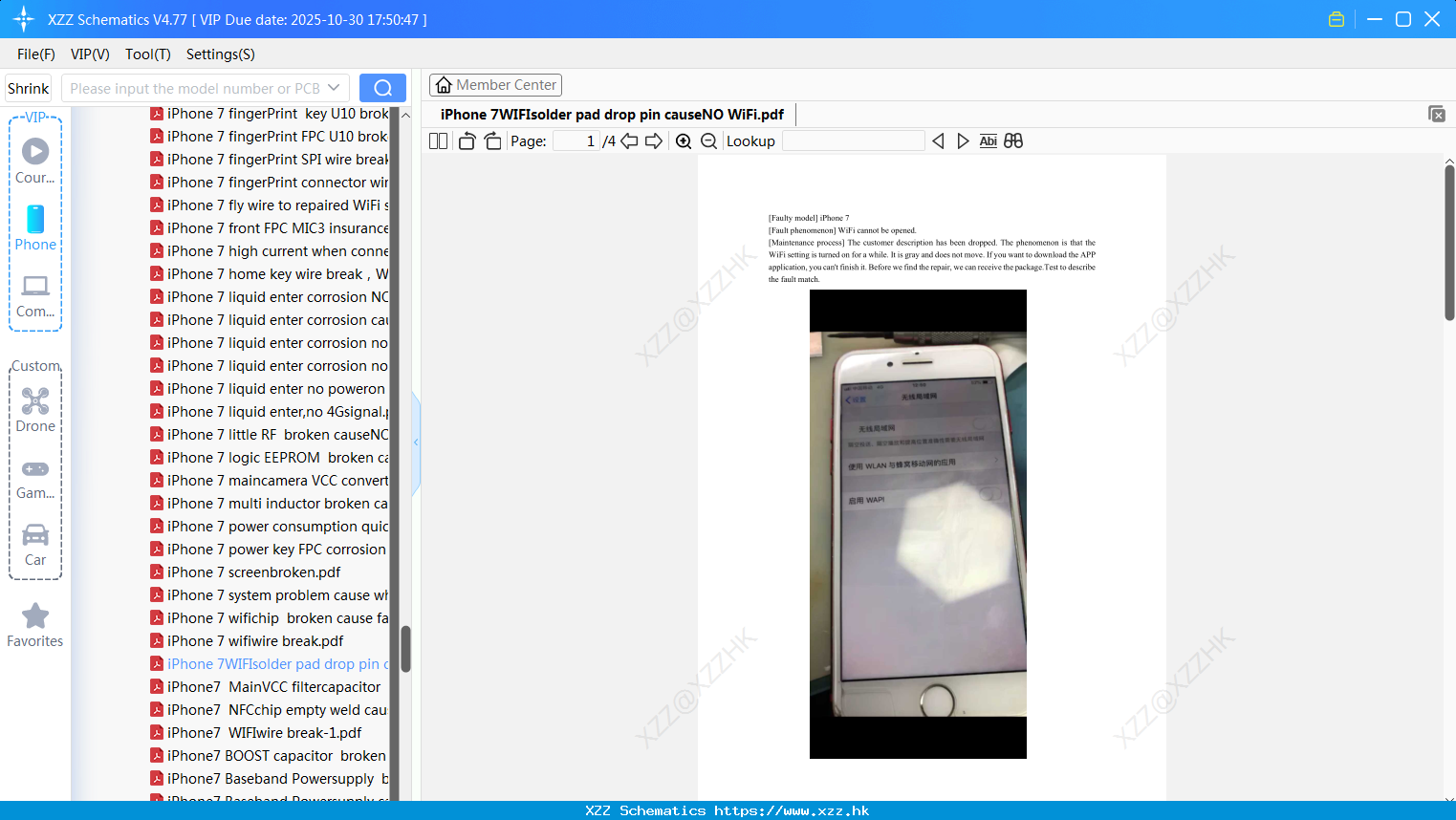Go to the previous PDF page
The width and height of the screenshot is (1456, 820).
[x=629, y=141]
